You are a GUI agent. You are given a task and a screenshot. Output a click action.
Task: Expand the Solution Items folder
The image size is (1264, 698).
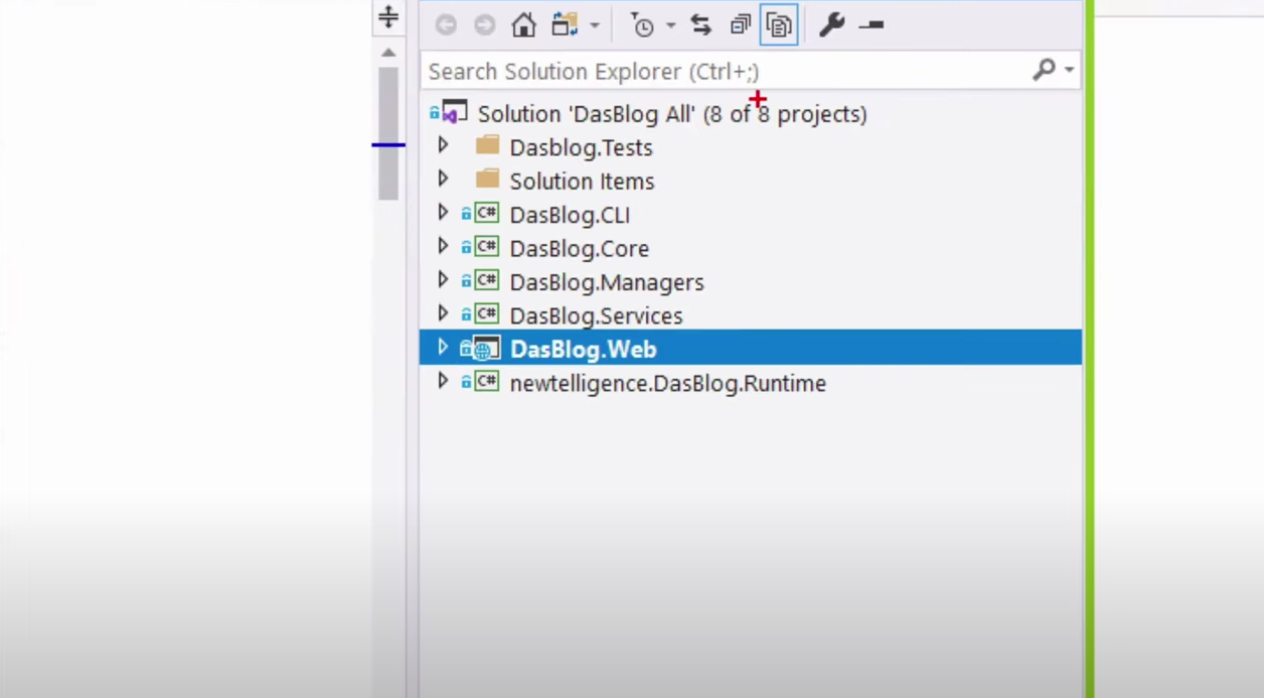click(x=443, y=180)
